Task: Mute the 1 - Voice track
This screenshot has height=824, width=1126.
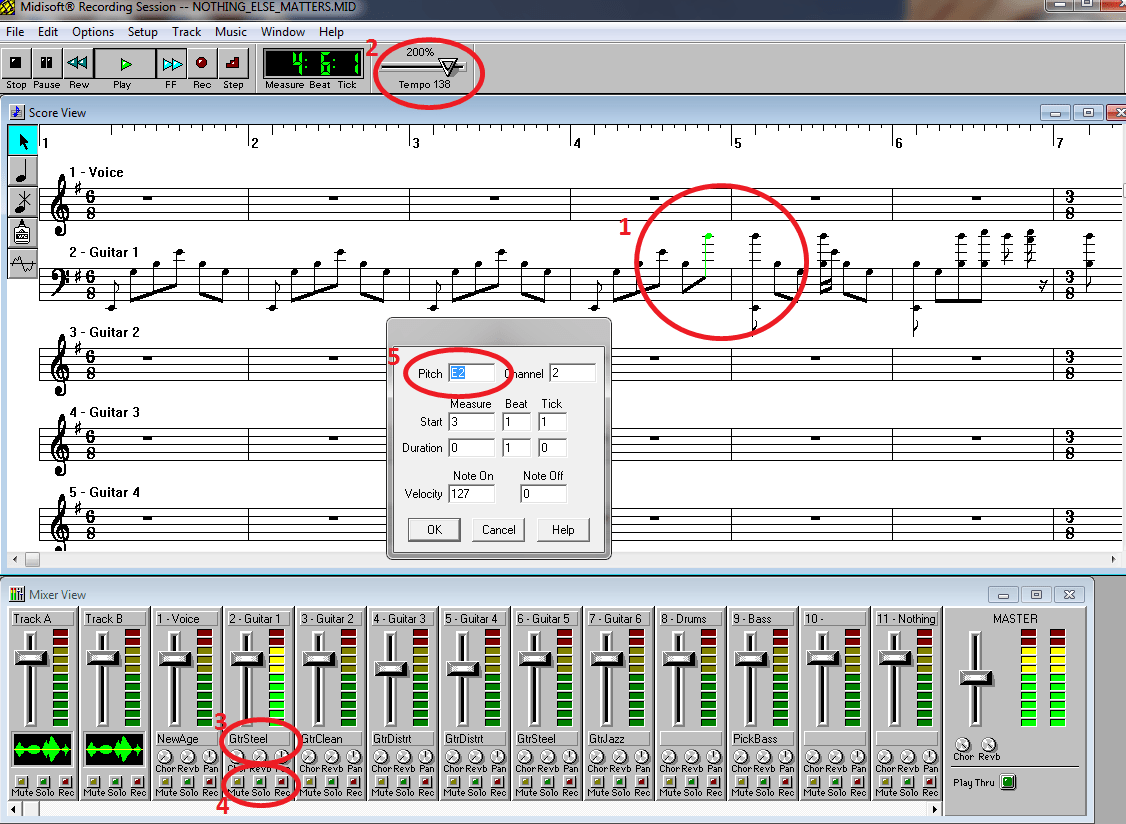Action: point(165,781)
